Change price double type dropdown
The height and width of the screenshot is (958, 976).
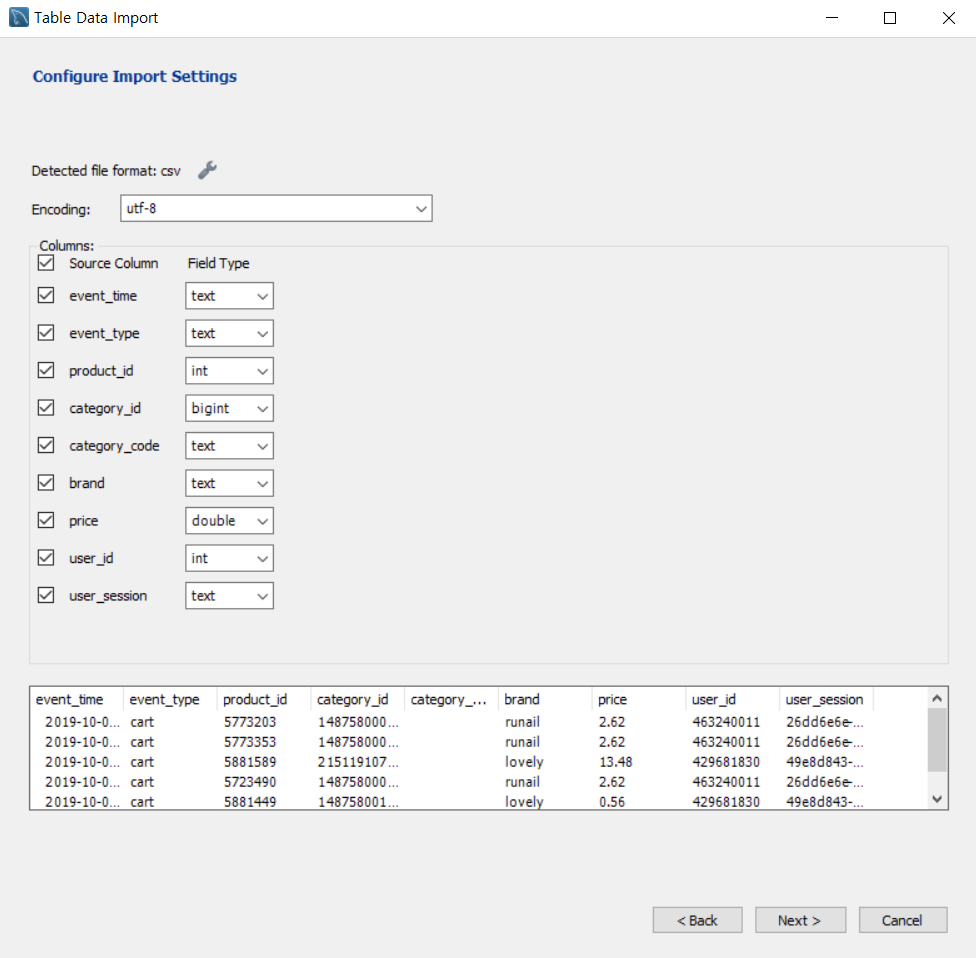[229, 520]
